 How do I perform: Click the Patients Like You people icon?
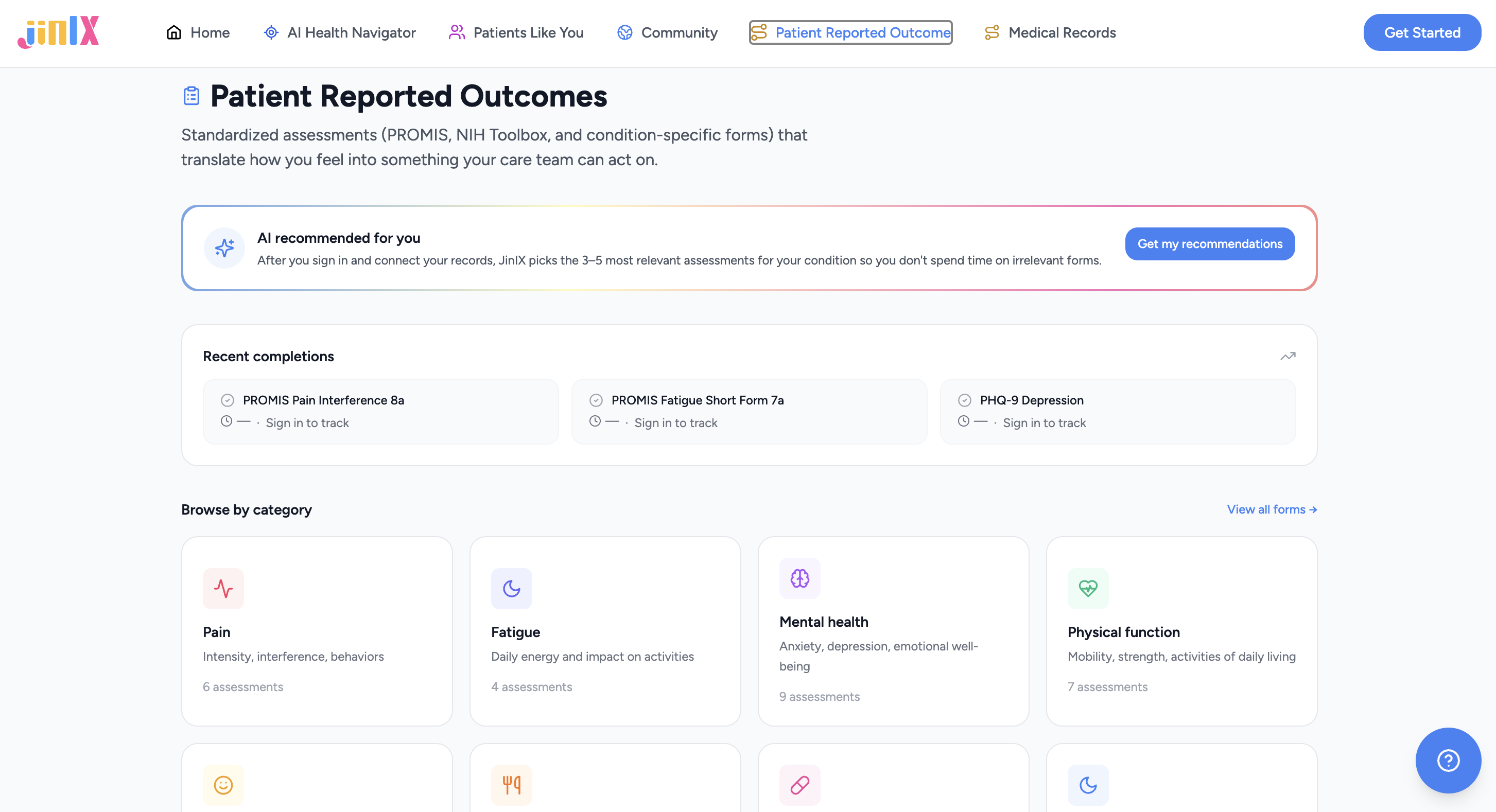tap(457, 32)
